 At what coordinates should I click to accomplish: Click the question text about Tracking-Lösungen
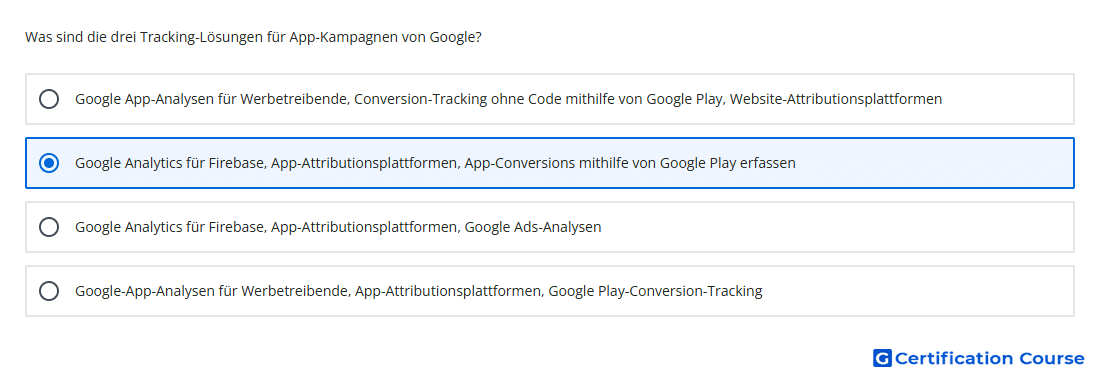click(253, 37)
